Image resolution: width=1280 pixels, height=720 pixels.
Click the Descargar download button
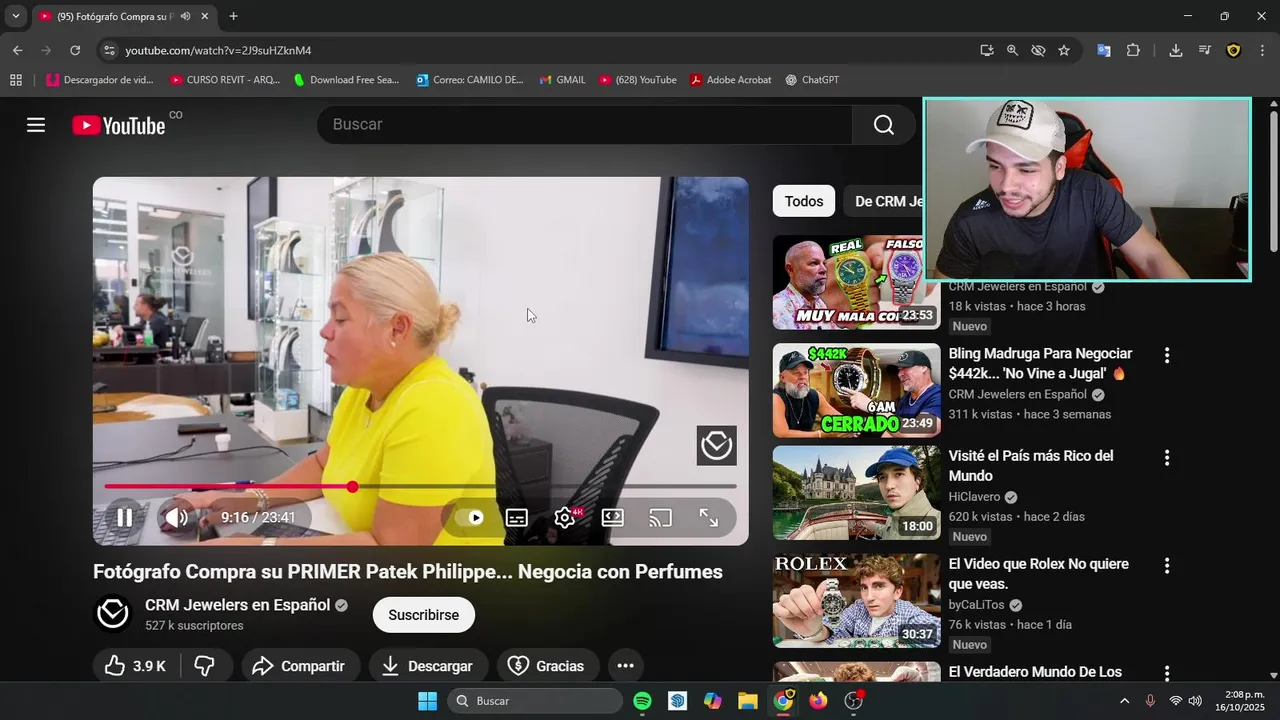pyautogui.click(x=428, y=666)
